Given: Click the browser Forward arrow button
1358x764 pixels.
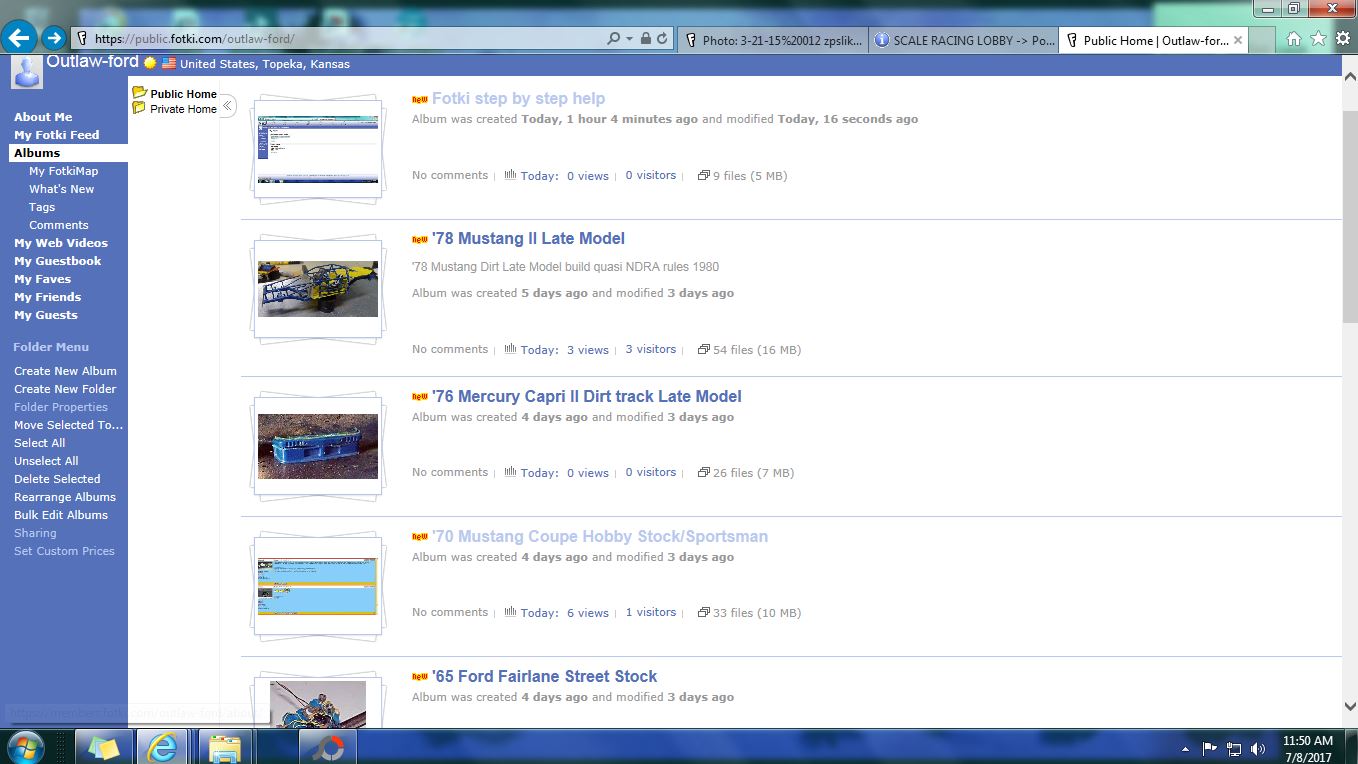Looking at the screenshot, I should (x=54, y=39).
